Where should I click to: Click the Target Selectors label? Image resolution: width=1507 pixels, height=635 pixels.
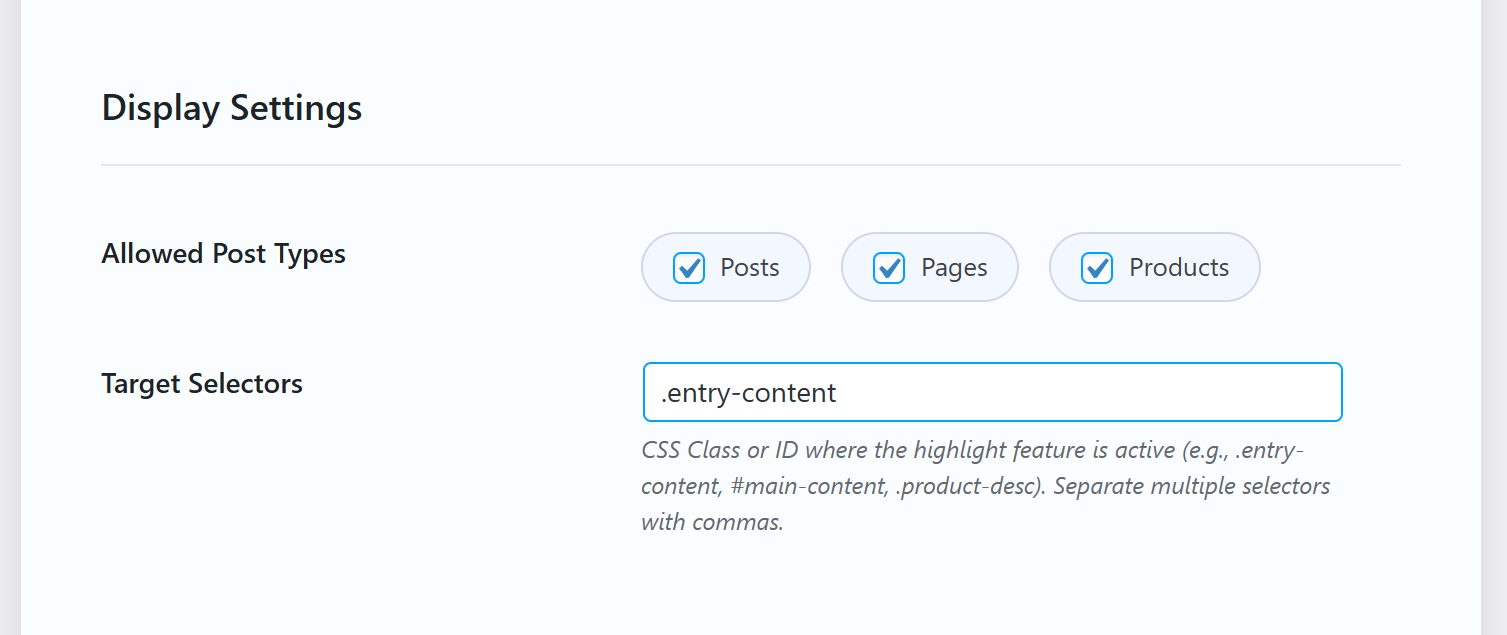coord(201,383)
